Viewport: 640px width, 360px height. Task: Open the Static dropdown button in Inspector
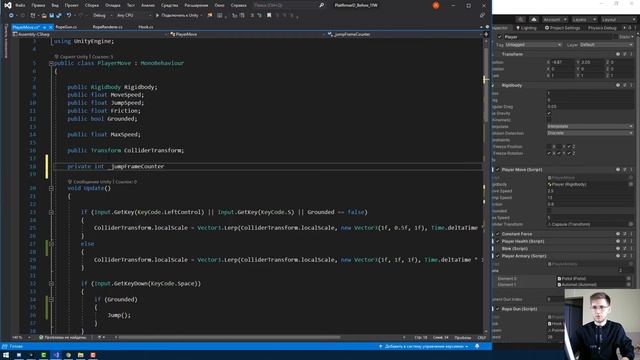[632, 37]
